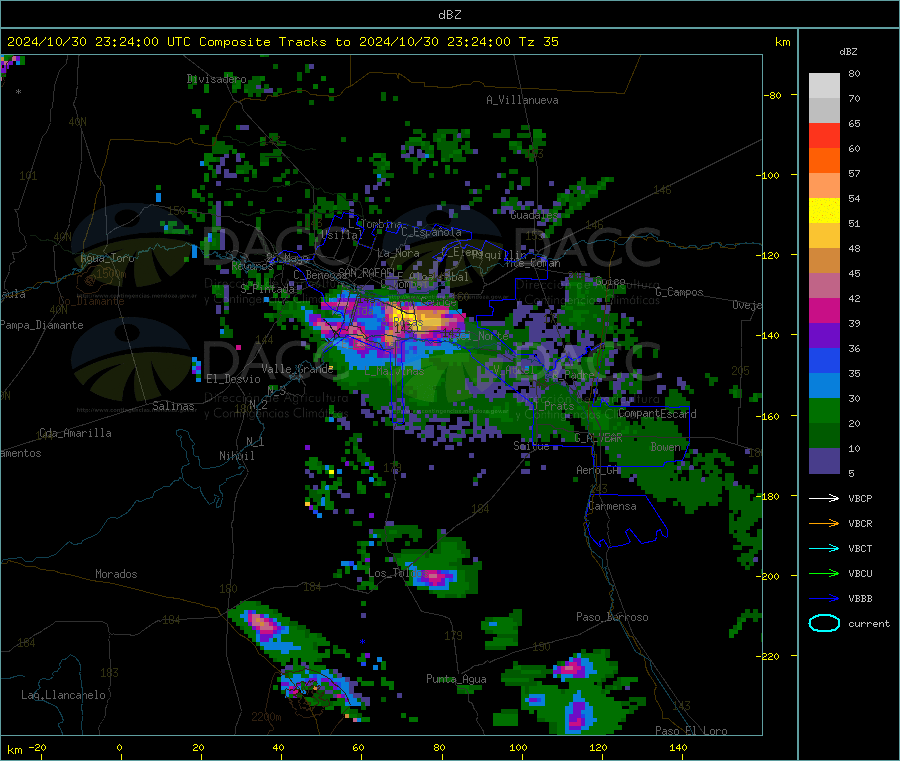This screenshot has height=761, width=900.
Task: Click the -80 tick on right axis
Action: pos(773,95)
